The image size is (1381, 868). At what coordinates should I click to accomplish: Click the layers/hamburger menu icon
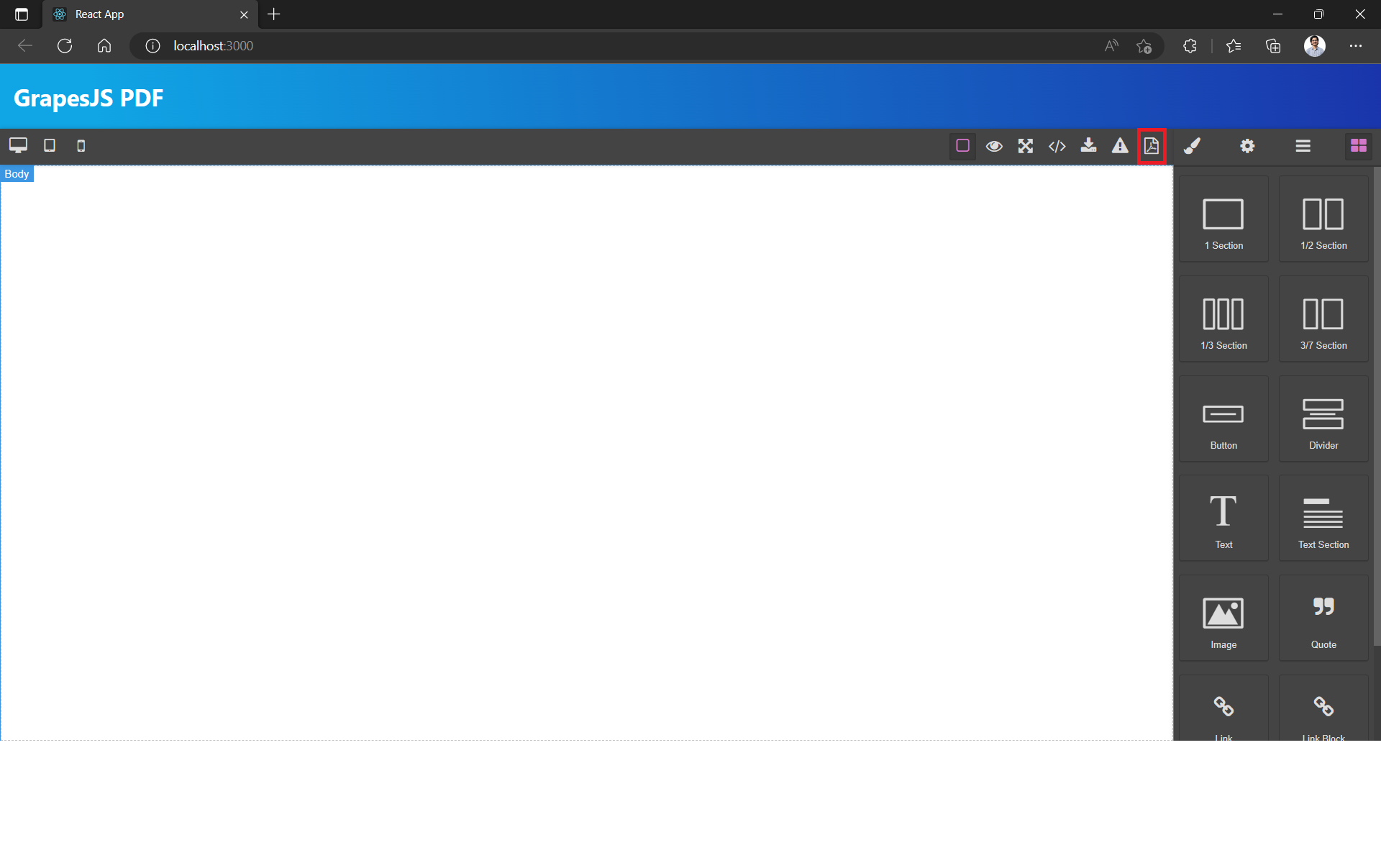(1303, 145)
